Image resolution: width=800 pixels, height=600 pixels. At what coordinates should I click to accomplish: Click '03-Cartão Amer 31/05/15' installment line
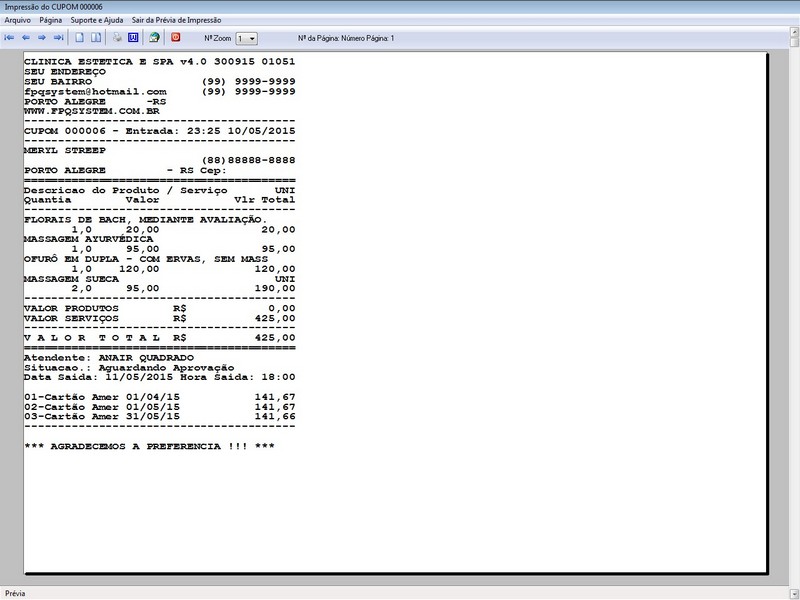pos(160,416)
